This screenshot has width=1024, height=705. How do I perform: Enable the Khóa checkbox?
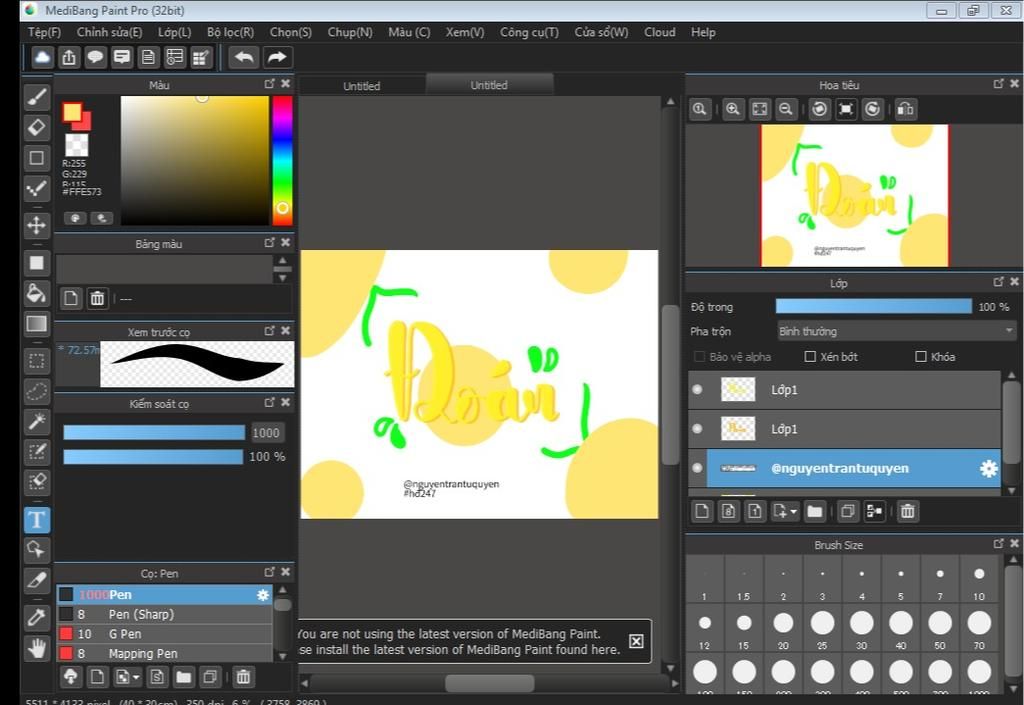921,356
